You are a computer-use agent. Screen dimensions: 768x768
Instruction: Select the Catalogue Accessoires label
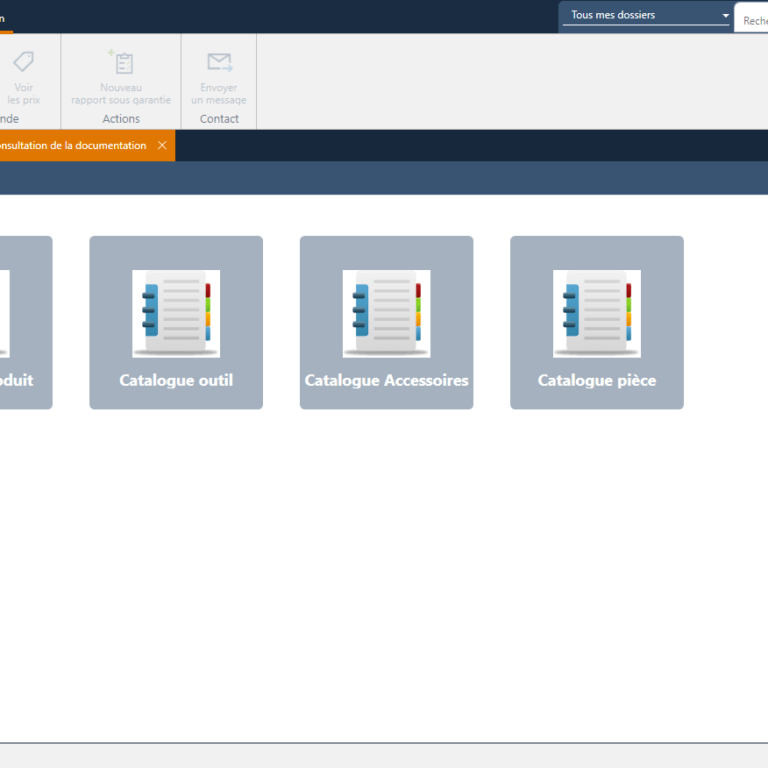(x=386, y=380)
